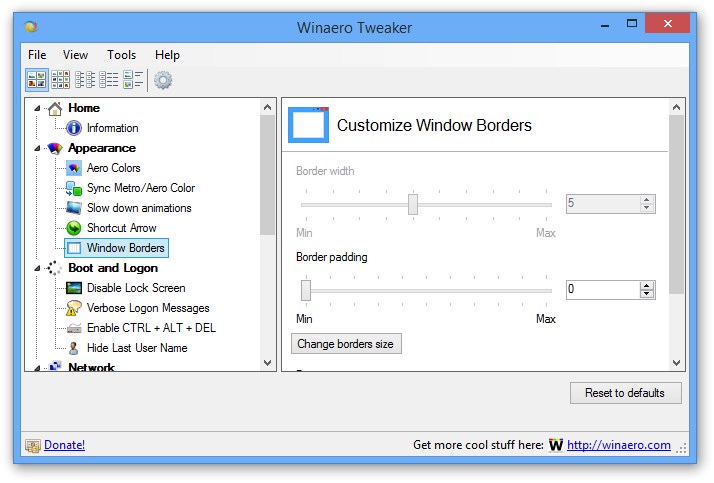Open the Donate! link
The width and height of the screenshot is (714, 483).
(x=64, y=445)
